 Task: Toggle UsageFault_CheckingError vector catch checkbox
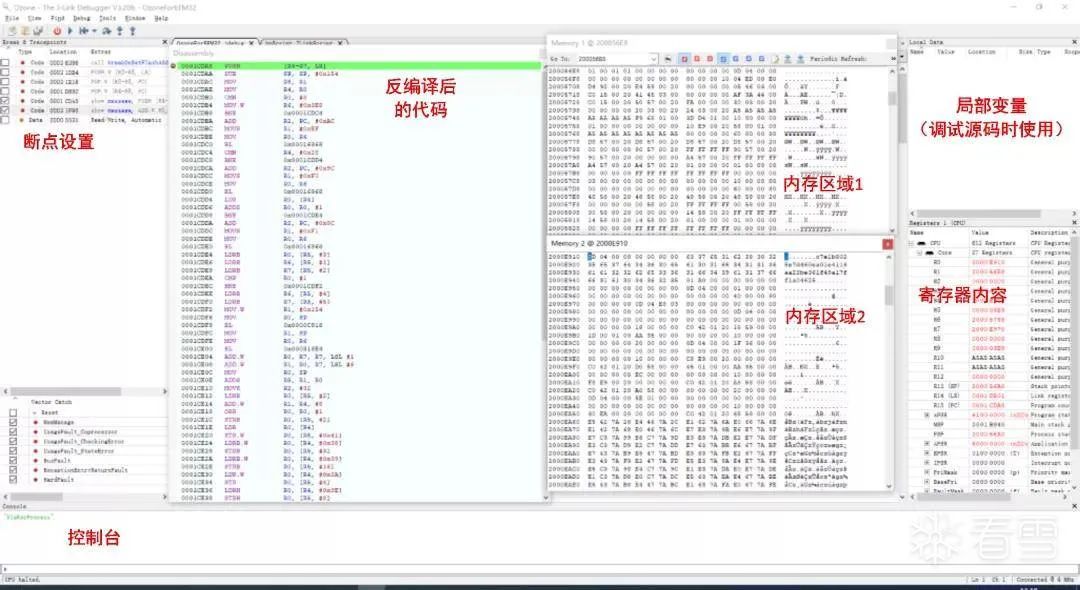pyautogui.click(x=13, y=441)
